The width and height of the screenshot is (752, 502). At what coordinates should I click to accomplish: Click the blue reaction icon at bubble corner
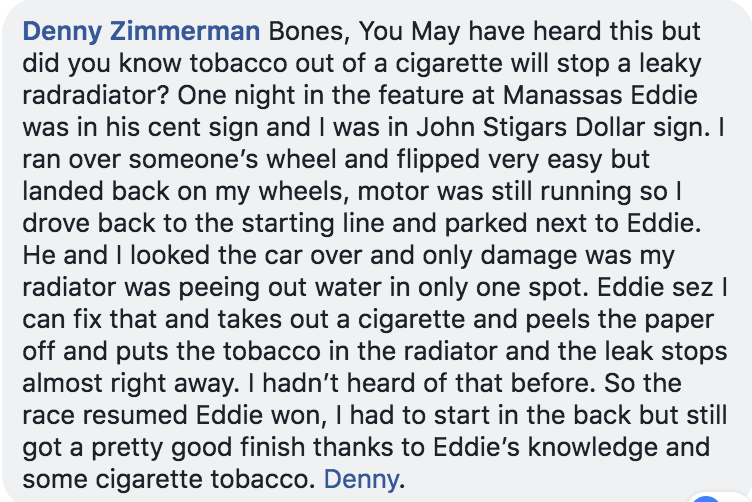[x=706, y=500]
